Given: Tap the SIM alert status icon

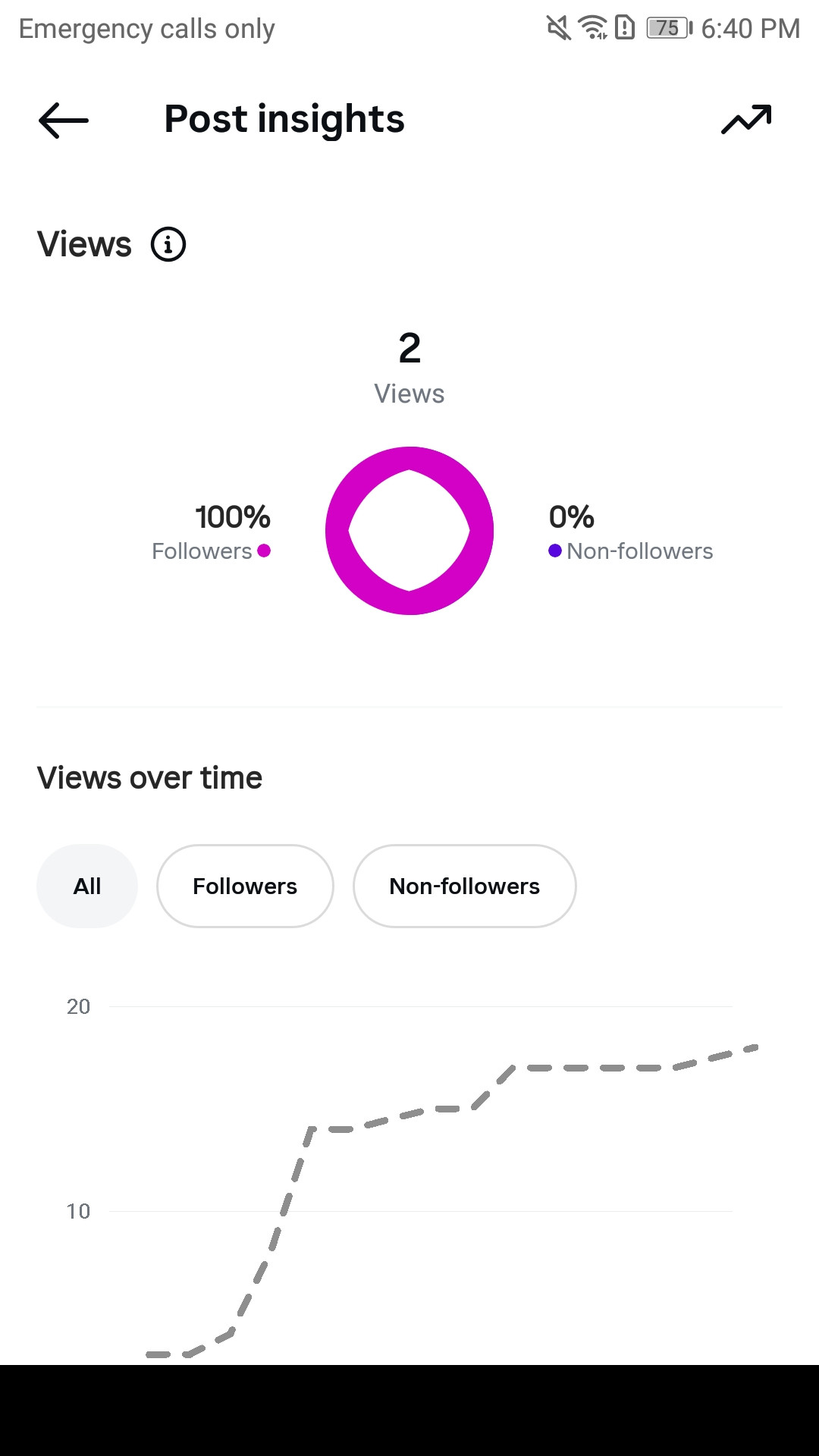Looking at the screenshot, I should pos(625,28).
